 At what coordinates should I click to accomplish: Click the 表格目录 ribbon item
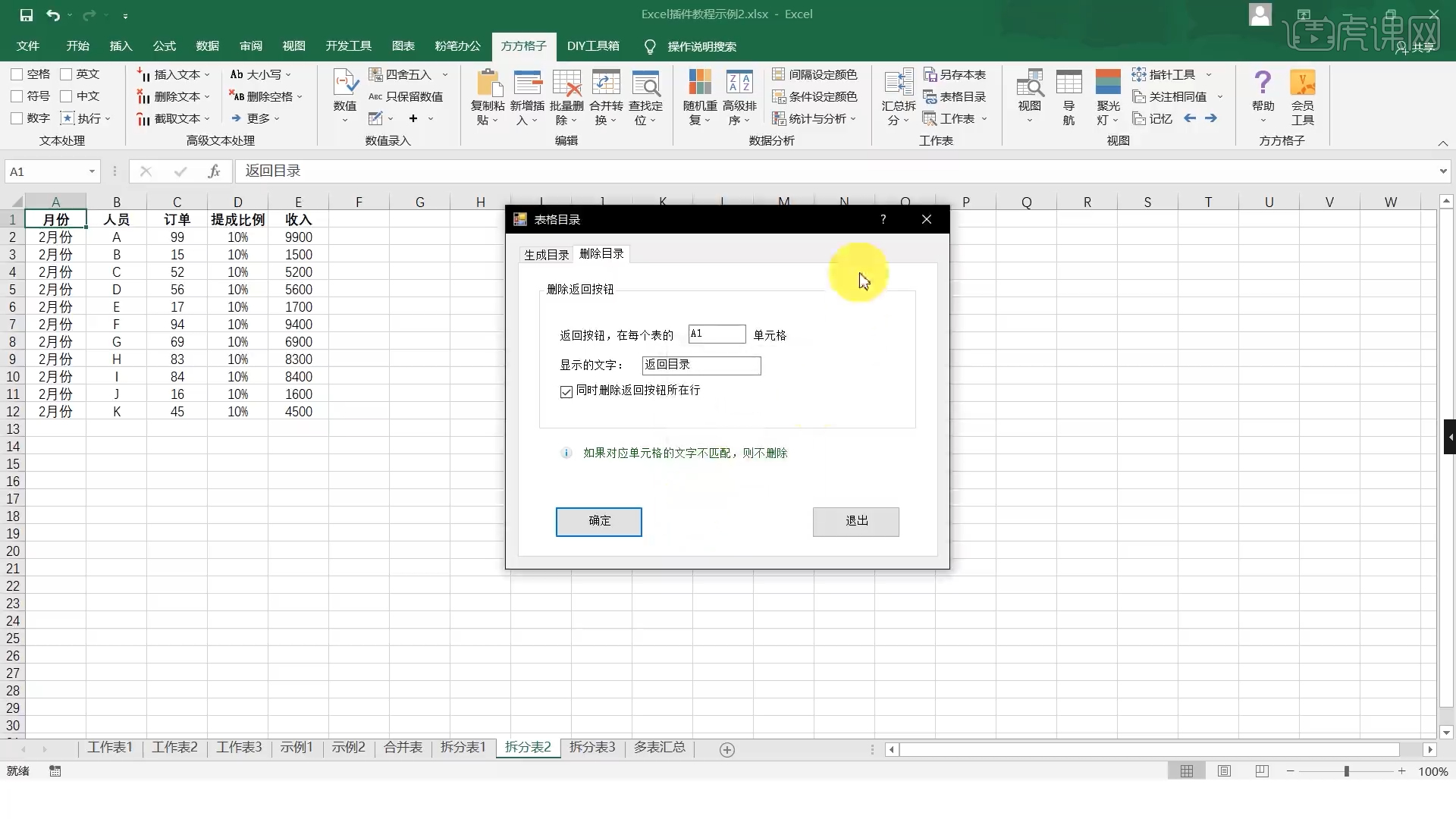click(x=955, y=96)
